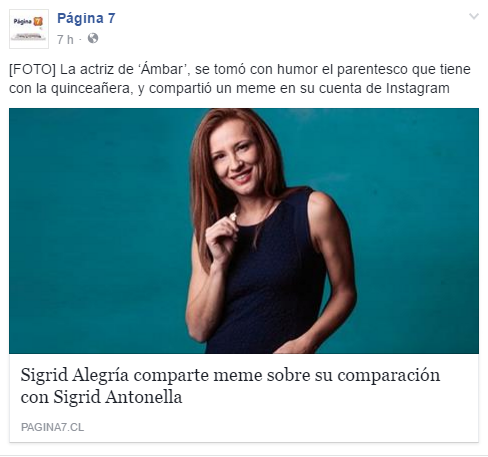Click the dot separator beside timestamp
This screenshot has width=488, height=457.
(80, 40)
